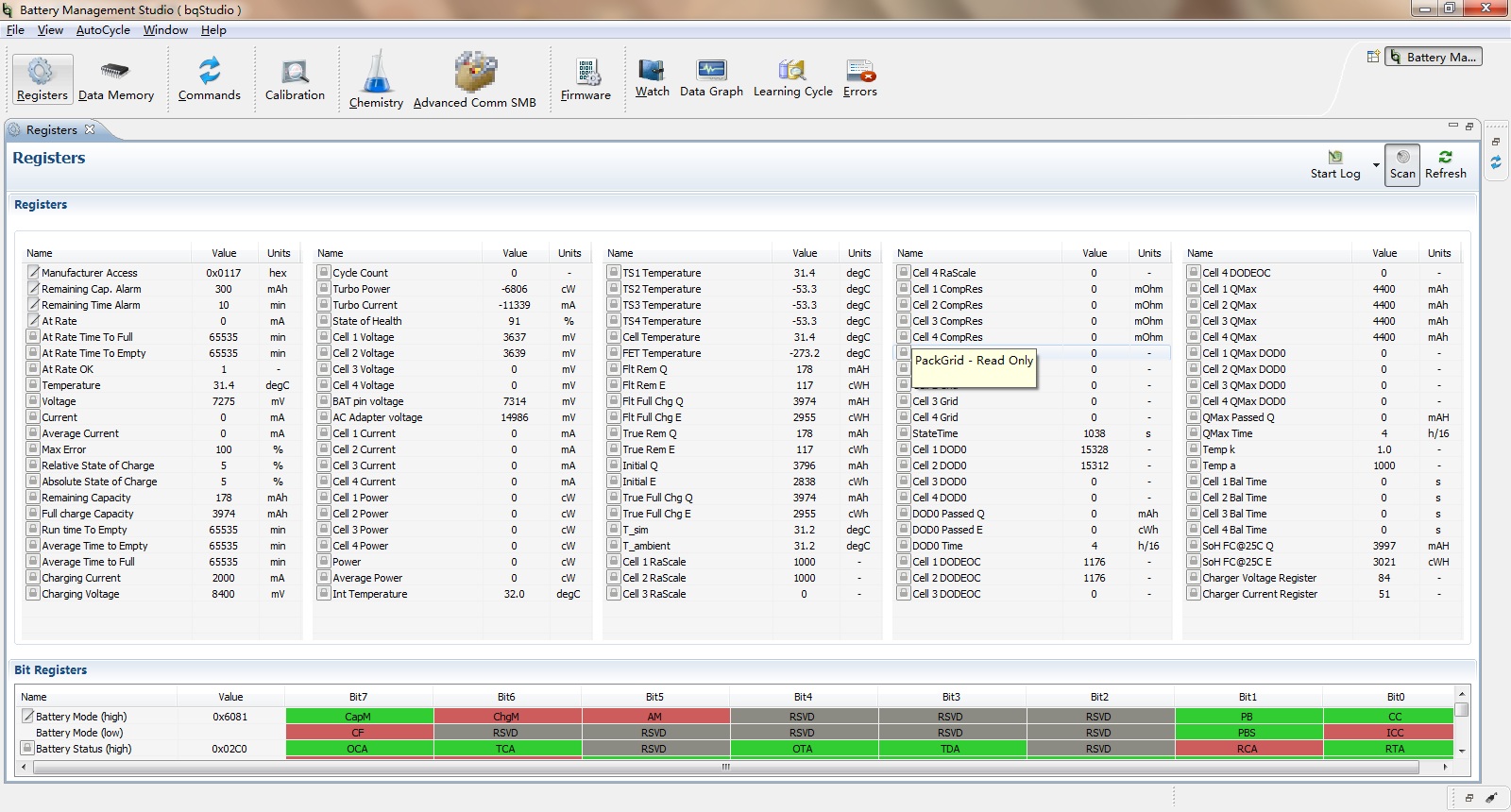
Task: Click the Open Perspective icon
Action: coord(1373,57)
